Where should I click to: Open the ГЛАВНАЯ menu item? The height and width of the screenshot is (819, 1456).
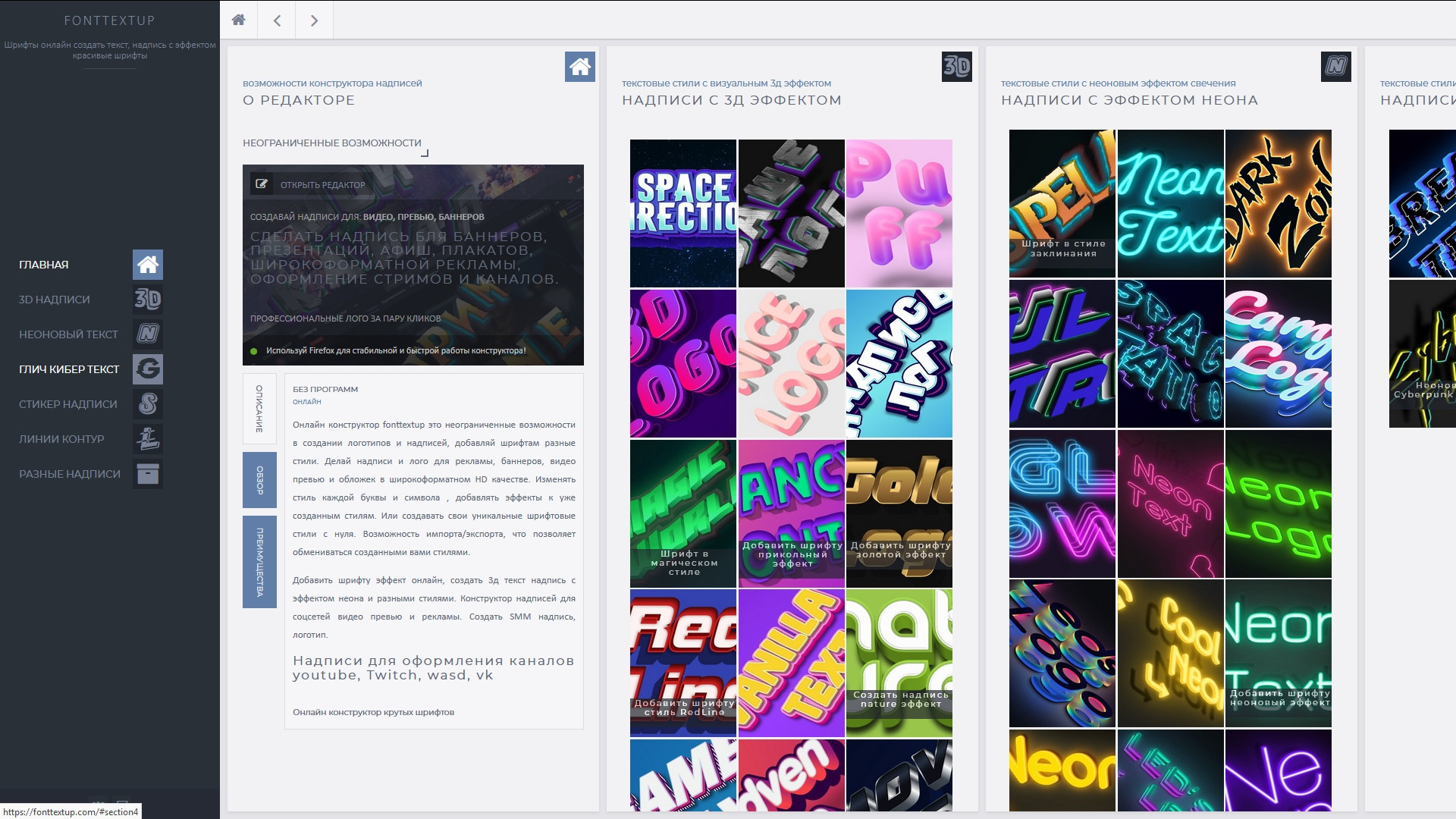(x=44, y=265)
